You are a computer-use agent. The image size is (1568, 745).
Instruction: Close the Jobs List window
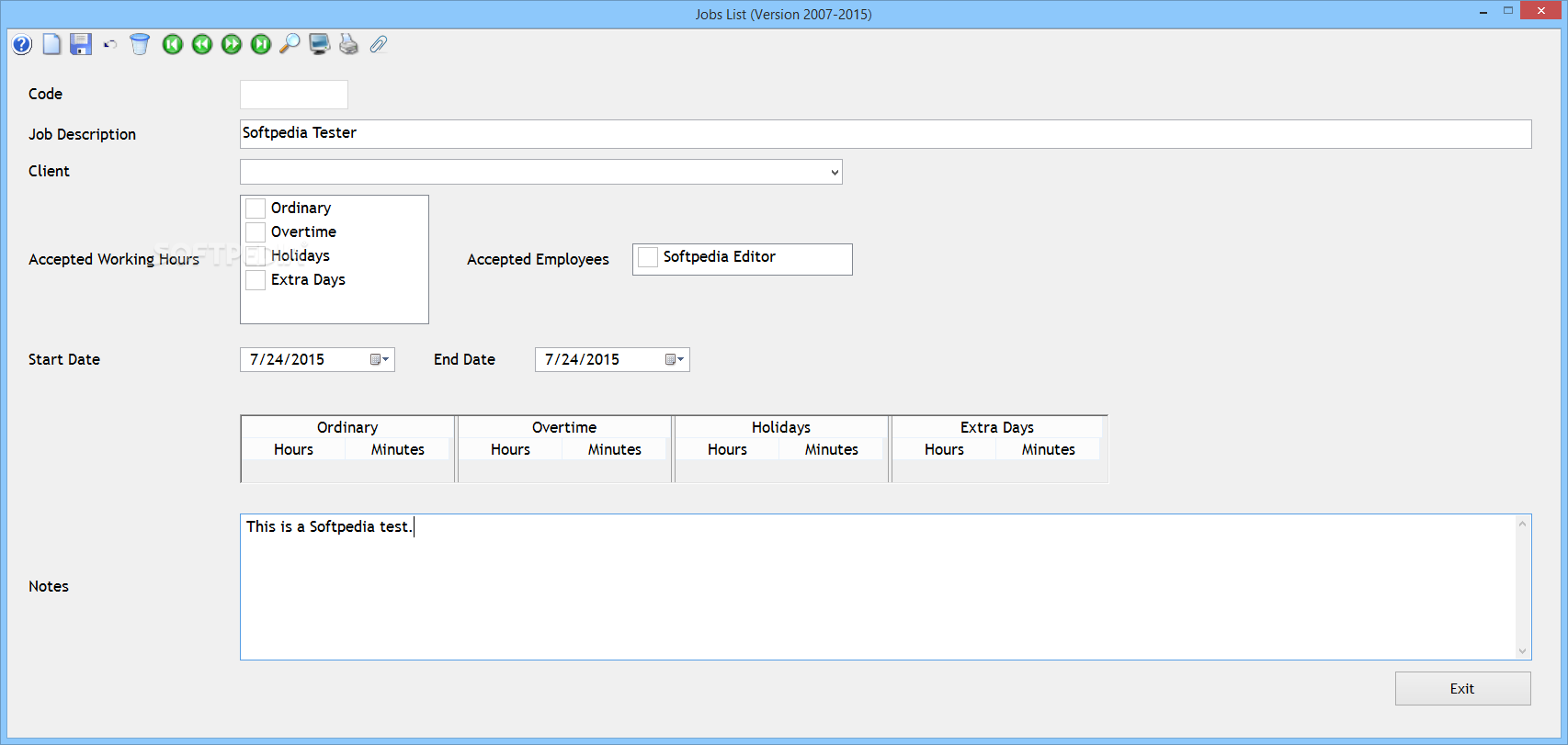click(x=1541, y=11)
